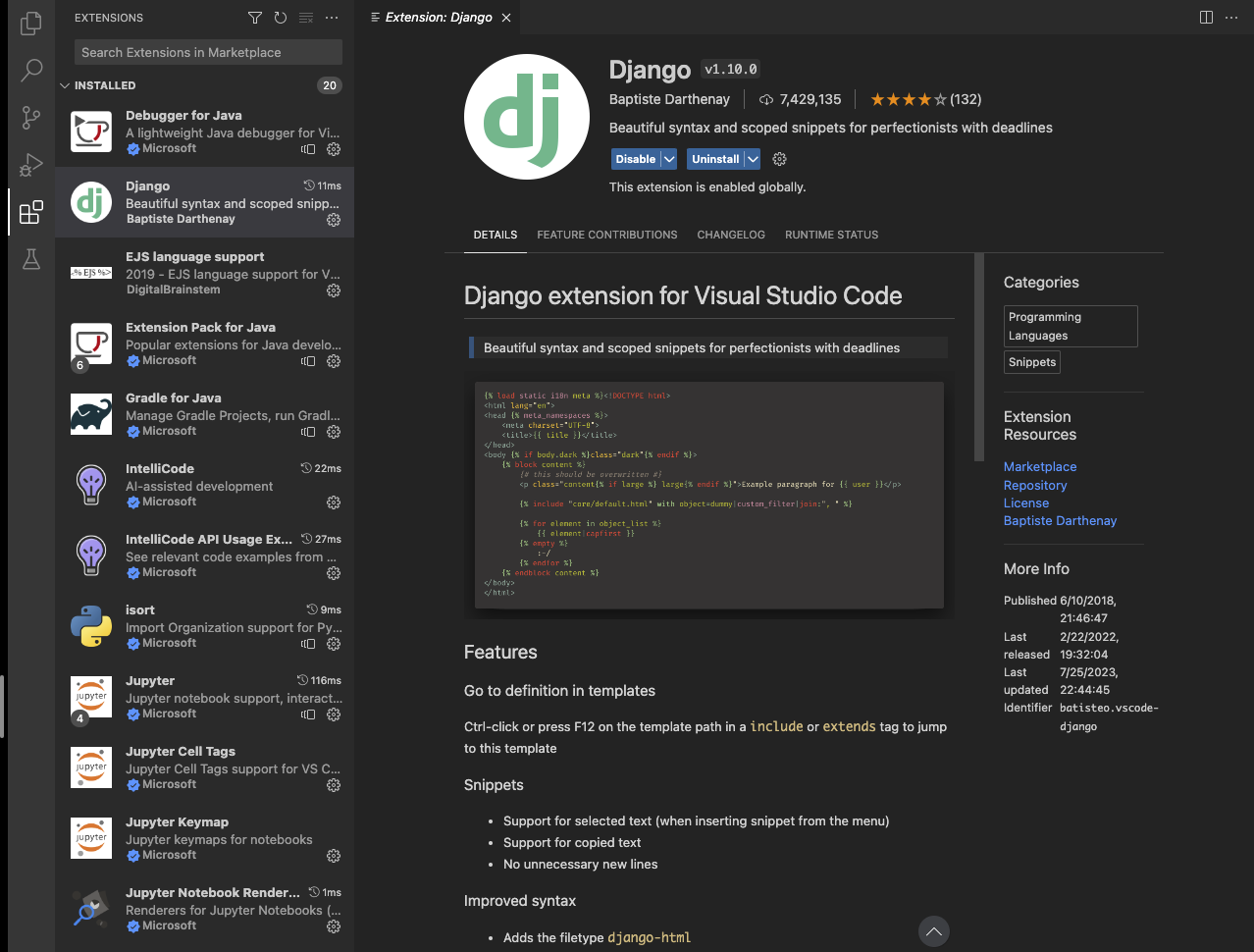Image resolution: width=1254 pixels, height=952 pixels.
Task: Select Gradle for Java extension
Action: (204, 414)
